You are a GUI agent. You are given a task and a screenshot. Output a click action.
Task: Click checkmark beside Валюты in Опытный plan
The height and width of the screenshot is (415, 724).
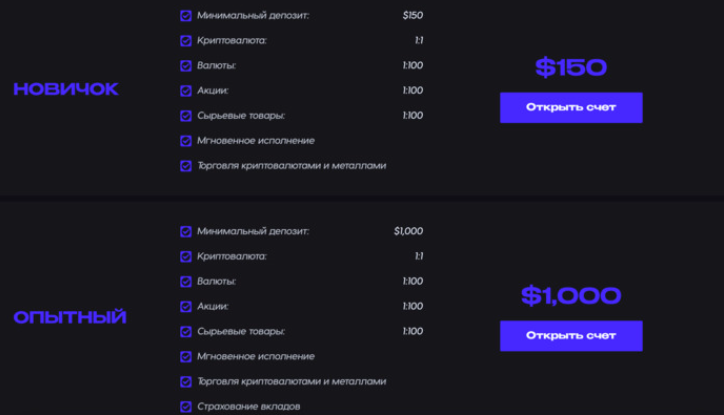pos(185,281)
